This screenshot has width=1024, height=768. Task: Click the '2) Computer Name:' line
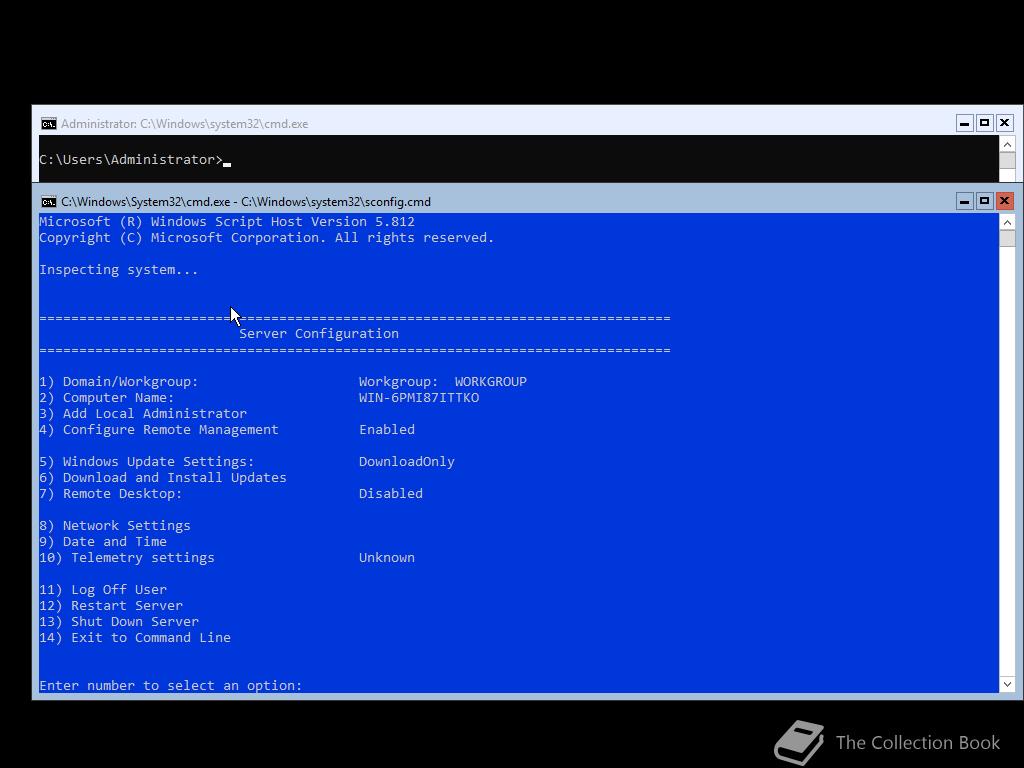[x=106, y=398]
